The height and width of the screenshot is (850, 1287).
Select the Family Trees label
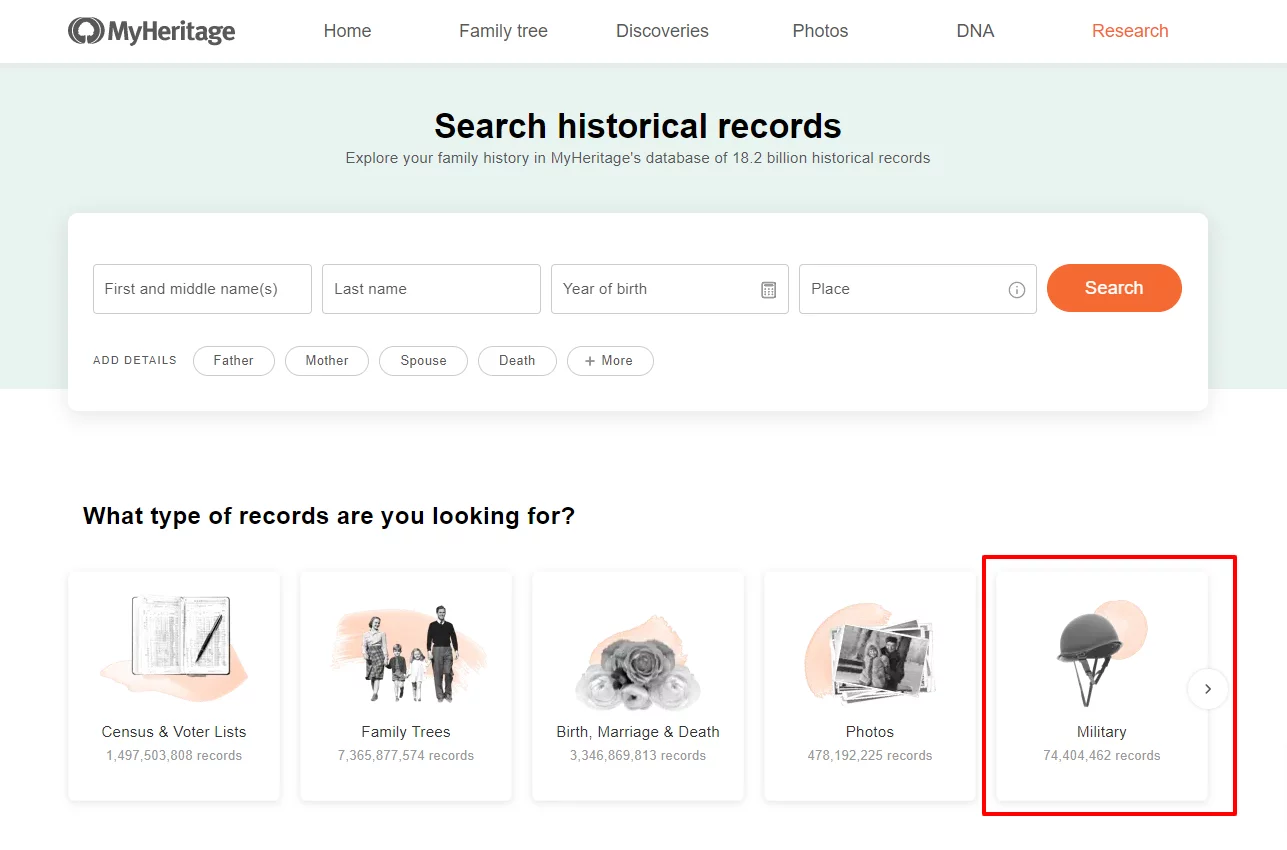coord(406,732)
